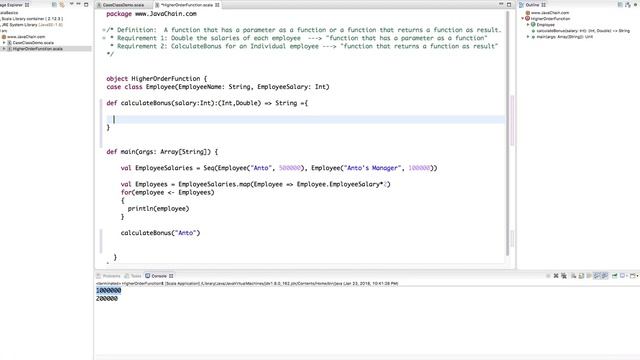Screen dimensions: 640x360
Task: Click the 'def main(args: Array[String])' line
Action: coord(162,152)
